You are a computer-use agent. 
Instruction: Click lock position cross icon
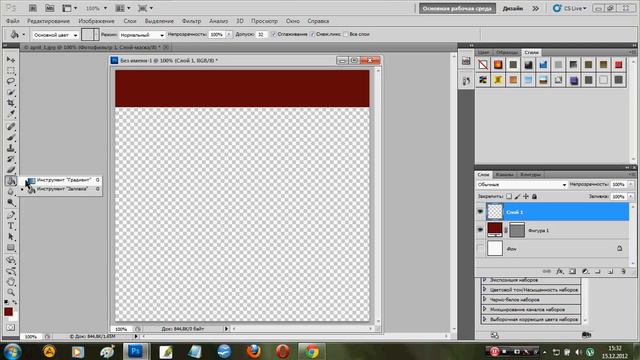tap(526, 196)
